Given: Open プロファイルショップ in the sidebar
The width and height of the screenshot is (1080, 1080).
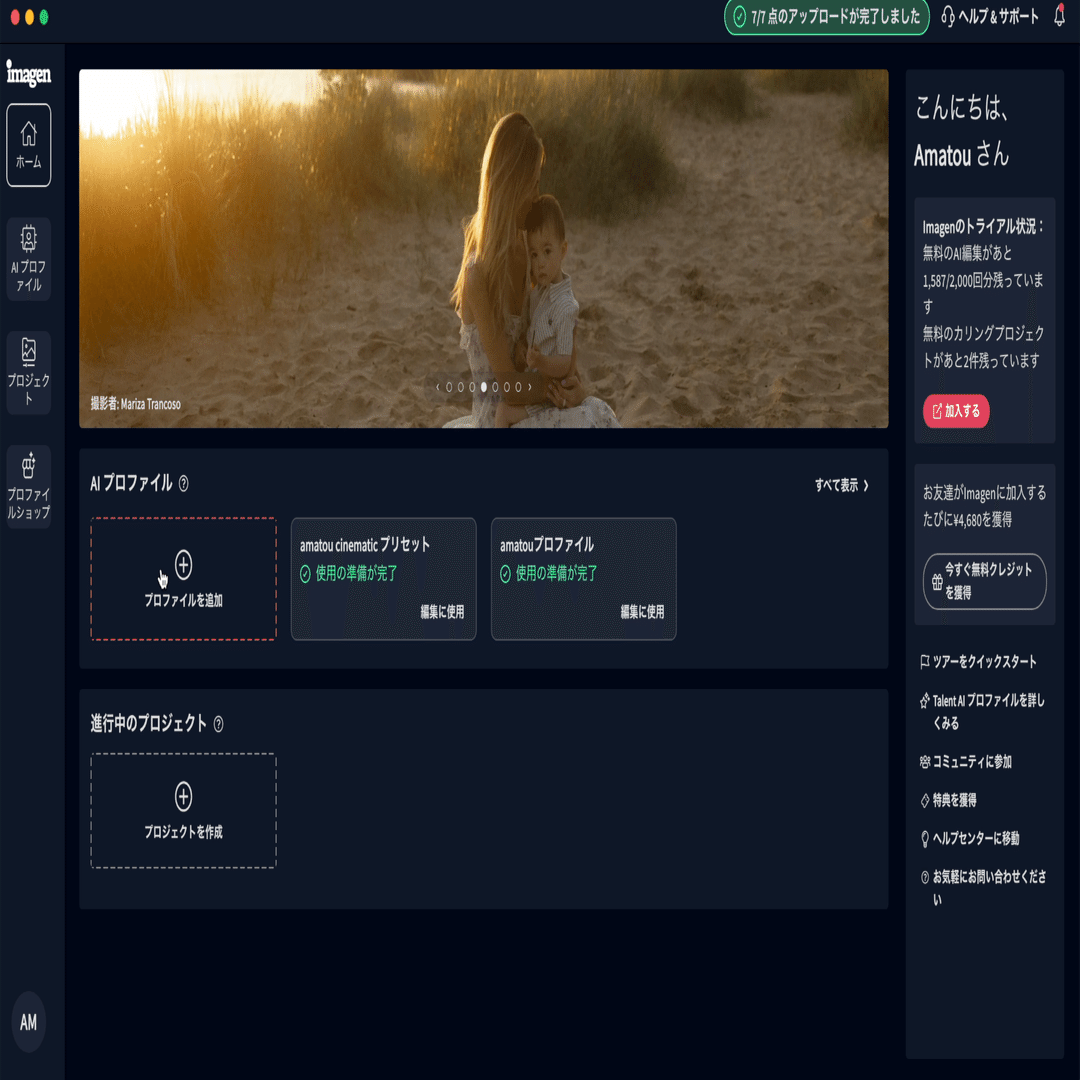Looking at the screenshot, I should pyautogui.click(x=28, y=487).
